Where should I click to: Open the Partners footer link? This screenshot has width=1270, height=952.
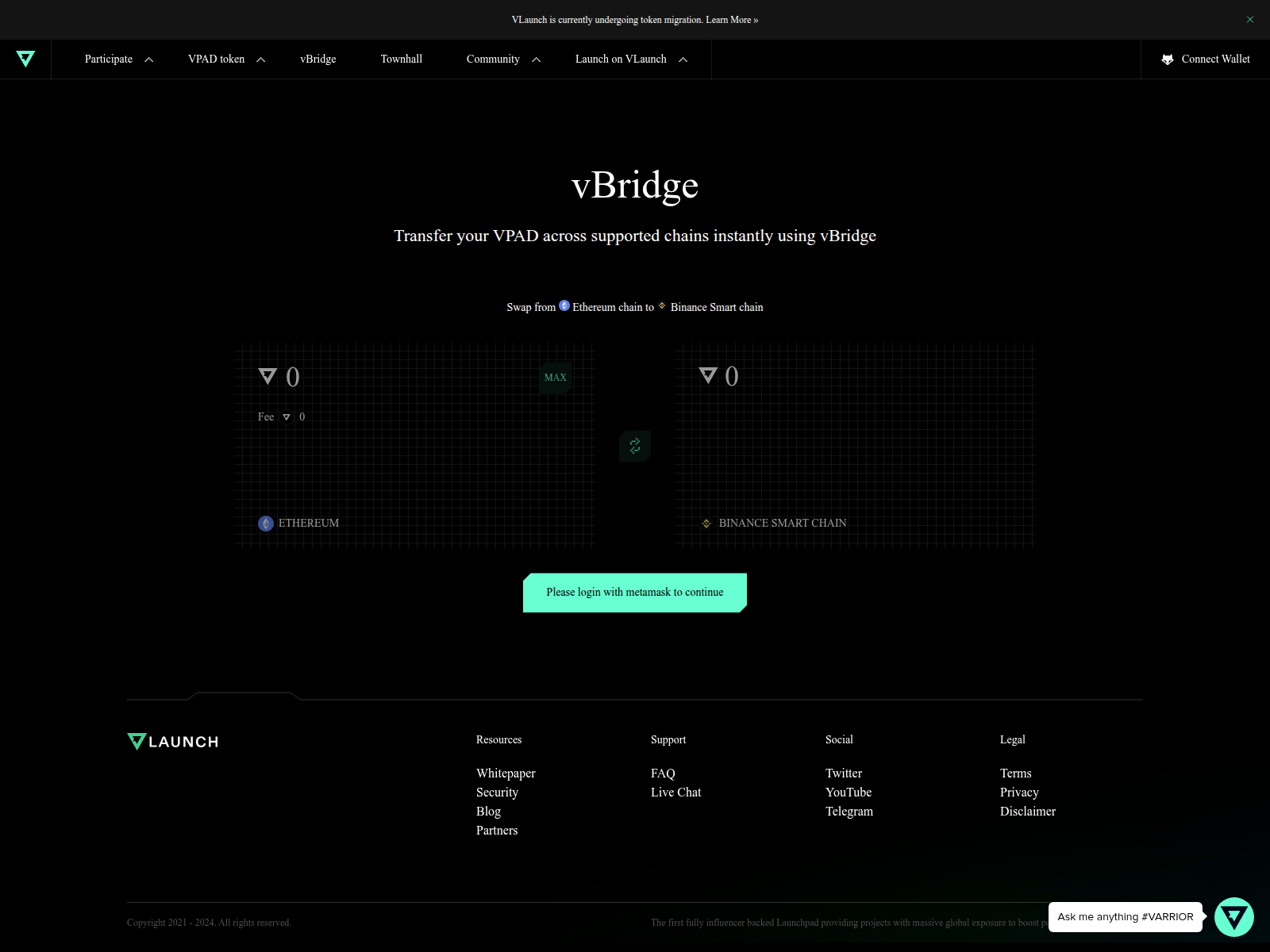click(497, 831)
